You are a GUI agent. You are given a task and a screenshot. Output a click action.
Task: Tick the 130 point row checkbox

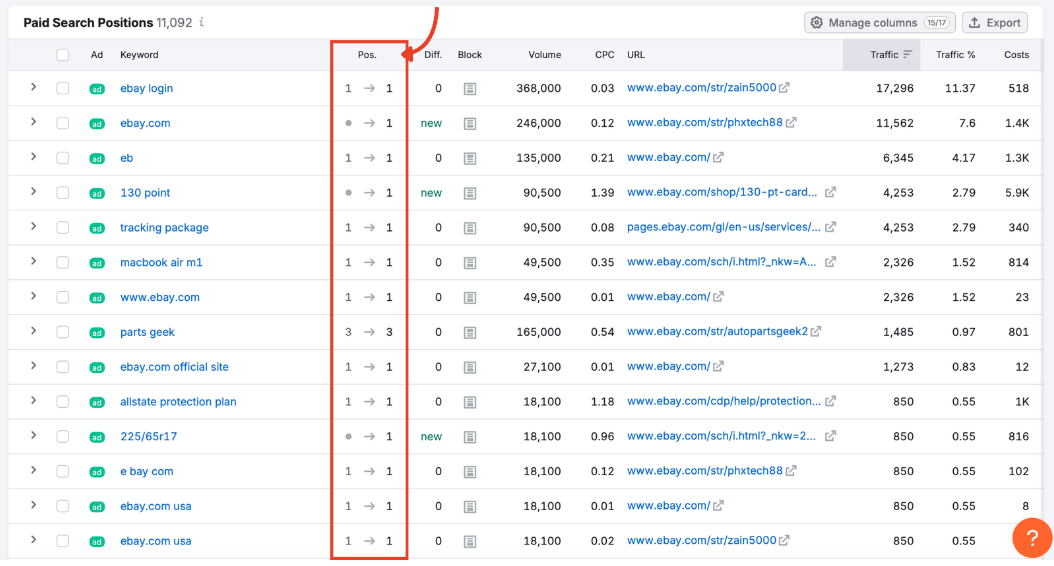63,193
